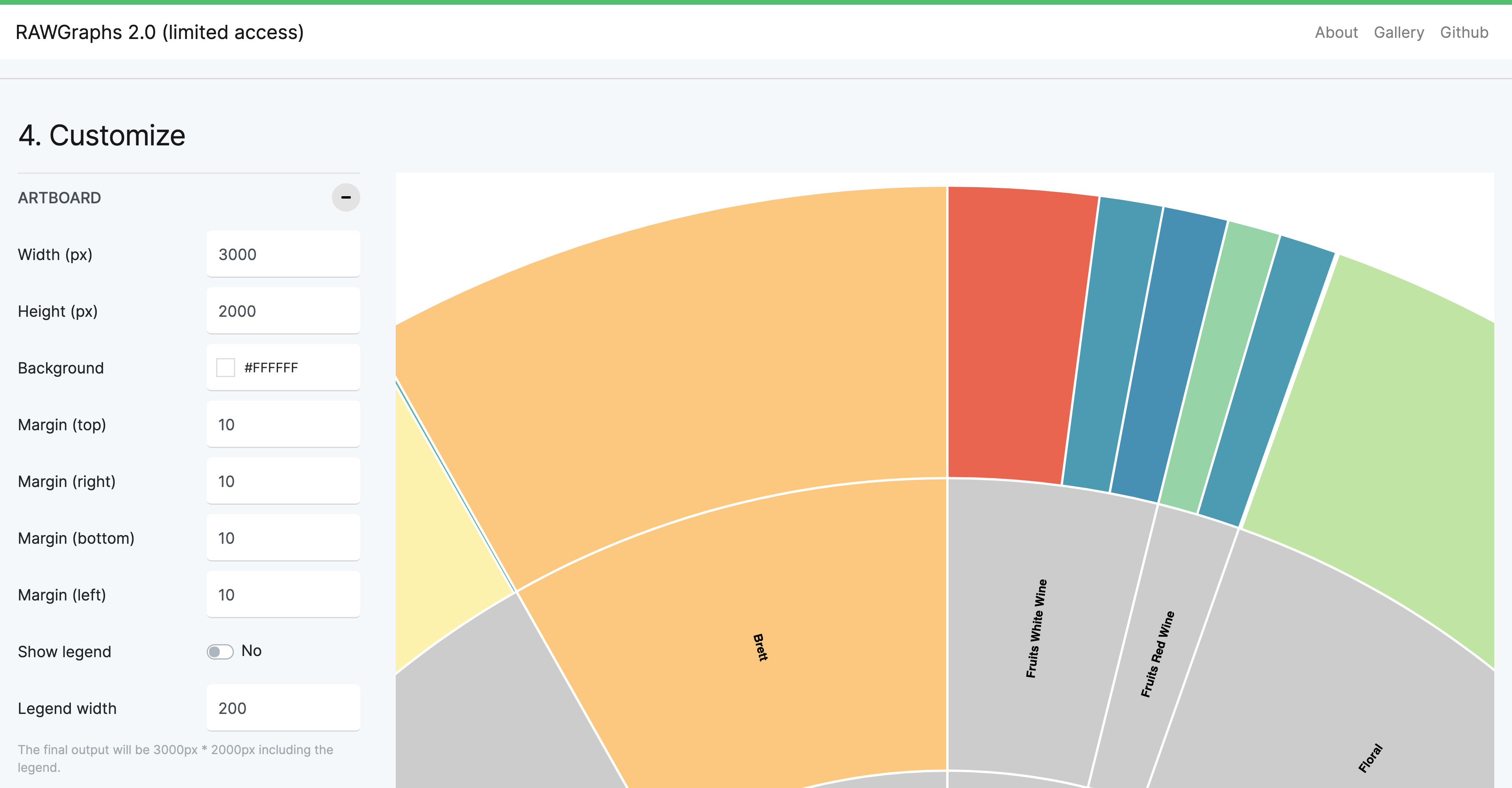1512x788 pixels.
Task: Click the ARTBOARD section heading
Action: (59, 198)
